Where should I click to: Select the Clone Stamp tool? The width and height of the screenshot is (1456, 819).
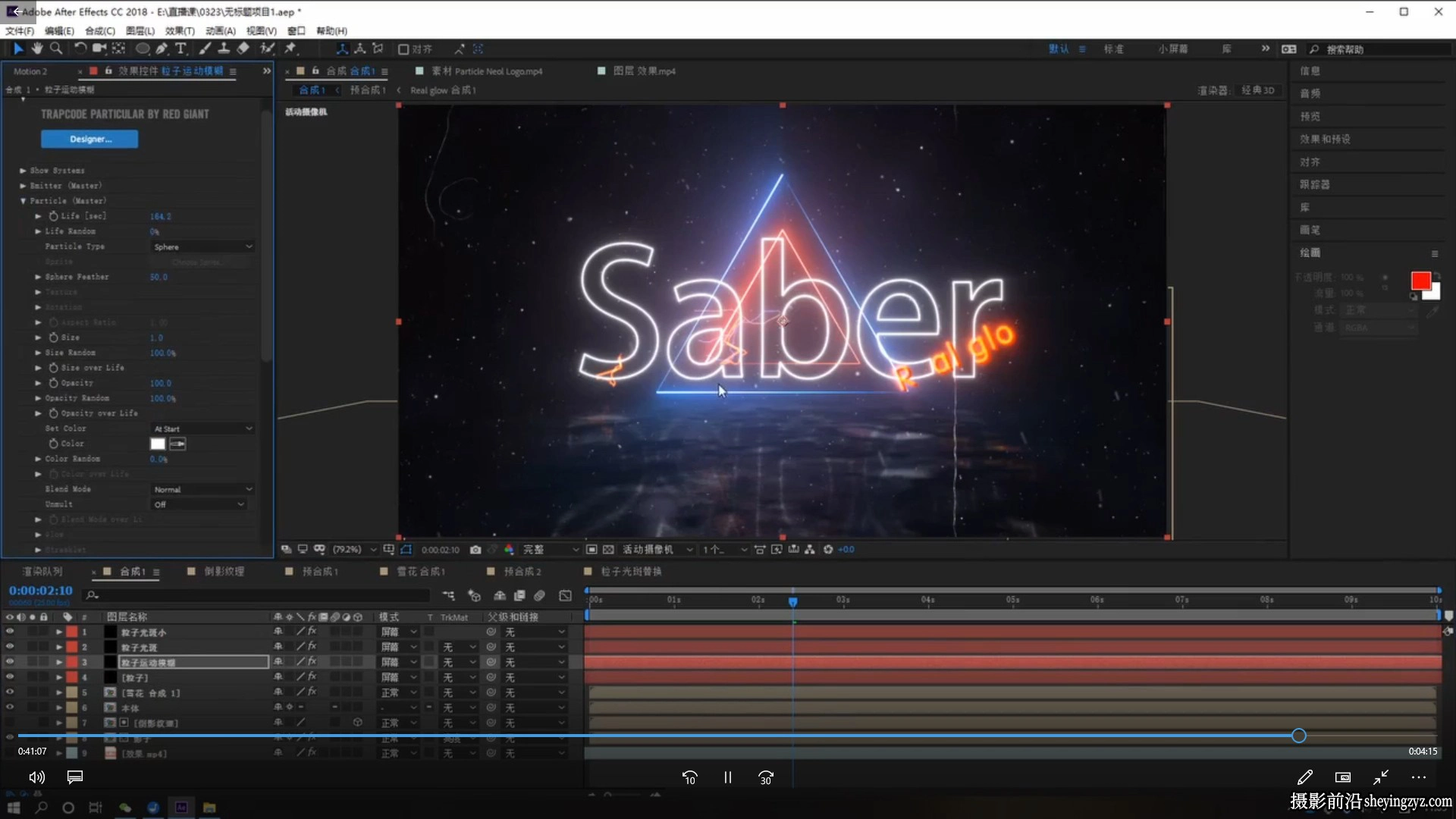[224, 49]
